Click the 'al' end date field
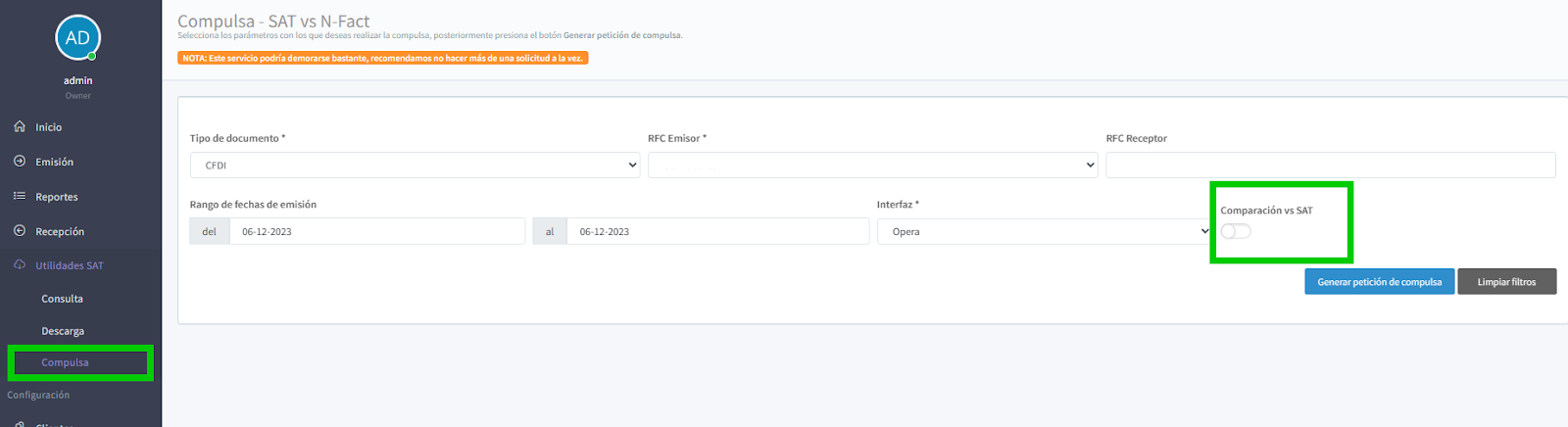 pos(717,232)
